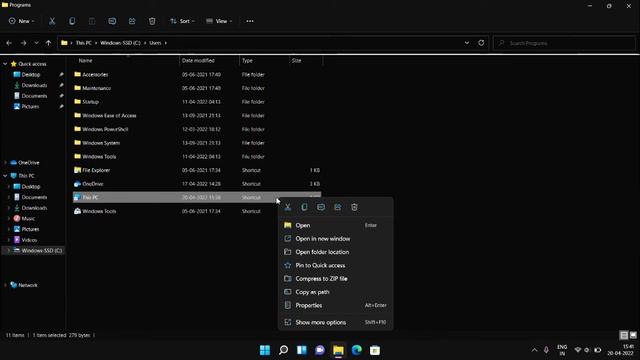Click the Copy icon in the context menu
640x360 pixels.
coord(304,207)
